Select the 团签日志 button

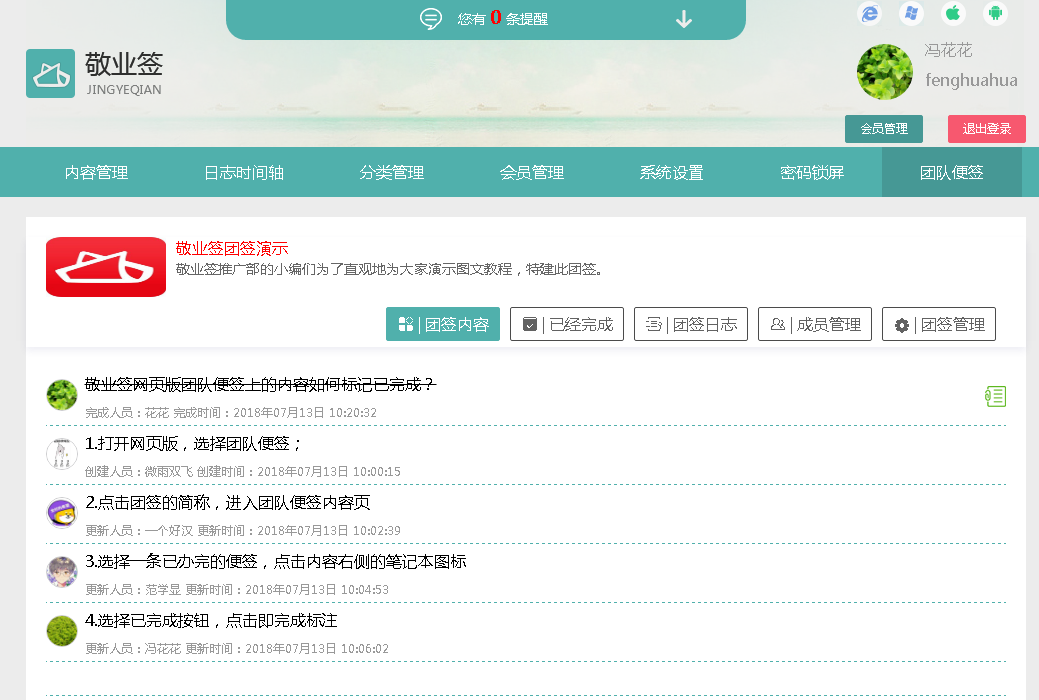coord(690,324)
